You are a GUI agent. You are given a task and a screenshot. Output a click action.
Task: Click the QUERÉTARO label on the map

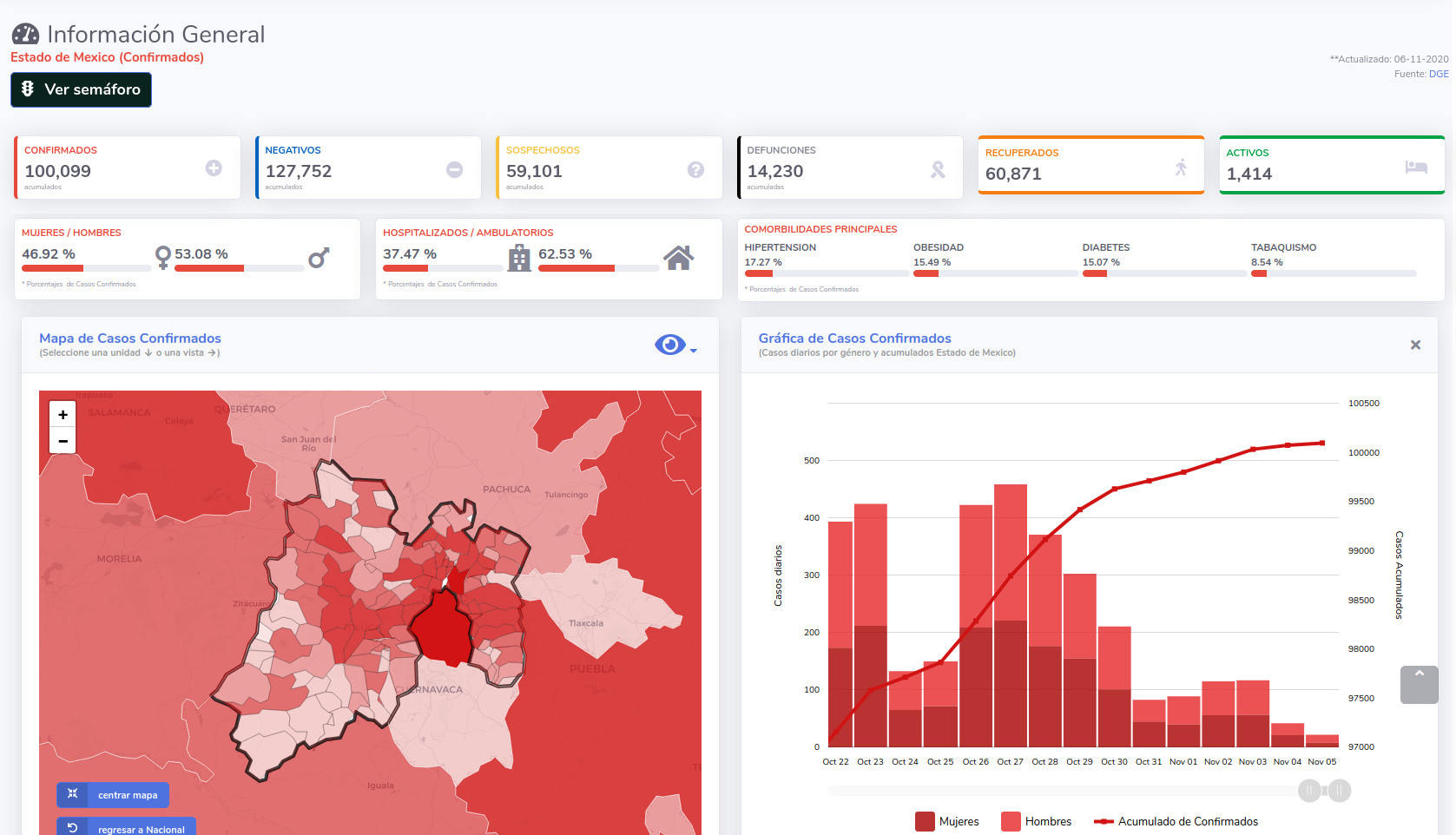tap(245, 409)
